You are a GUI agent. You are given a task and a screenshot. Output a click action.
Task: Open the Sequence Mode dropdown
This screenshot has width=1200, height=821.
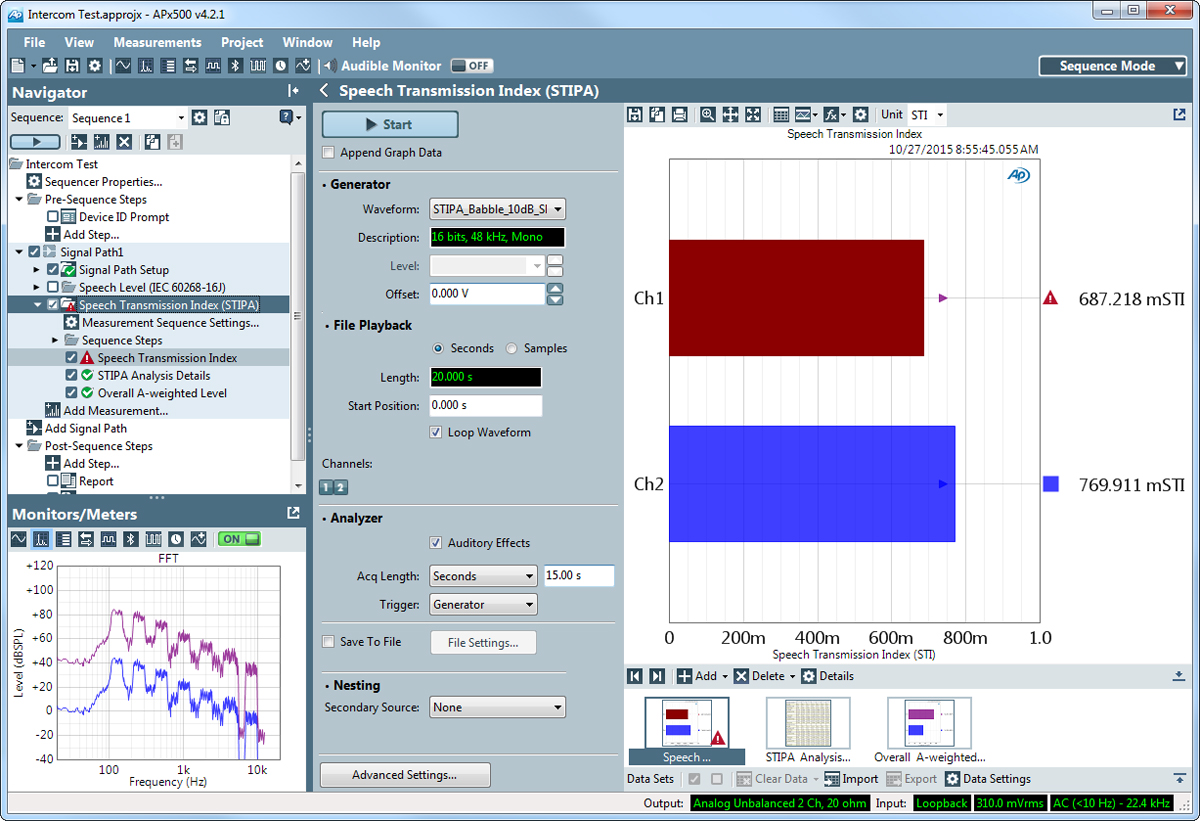[1111, 66]
